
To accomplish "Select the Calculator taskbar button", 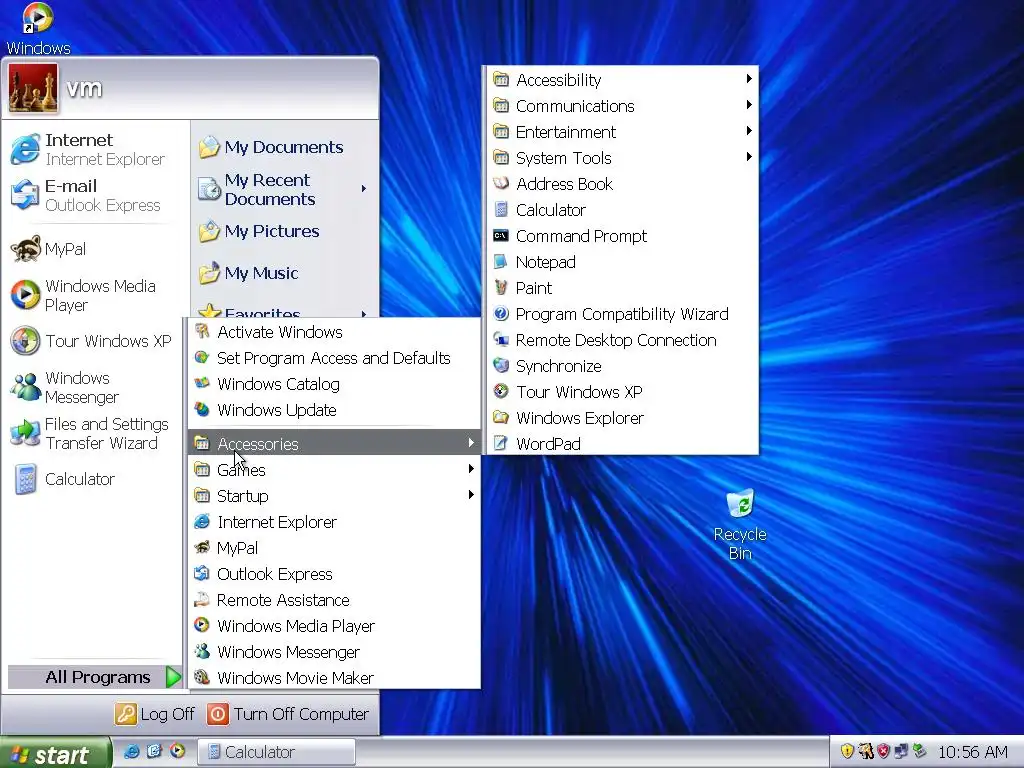I will [276, 752].
